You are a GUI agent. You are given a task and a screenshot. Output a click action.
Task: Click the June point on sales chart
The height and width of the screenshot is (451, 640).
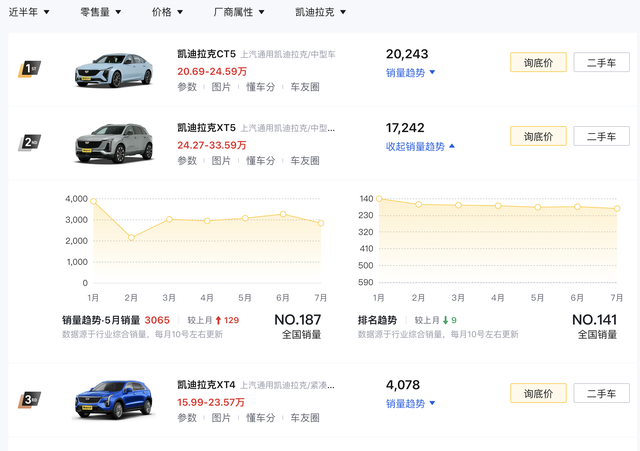tap(283, 214)
